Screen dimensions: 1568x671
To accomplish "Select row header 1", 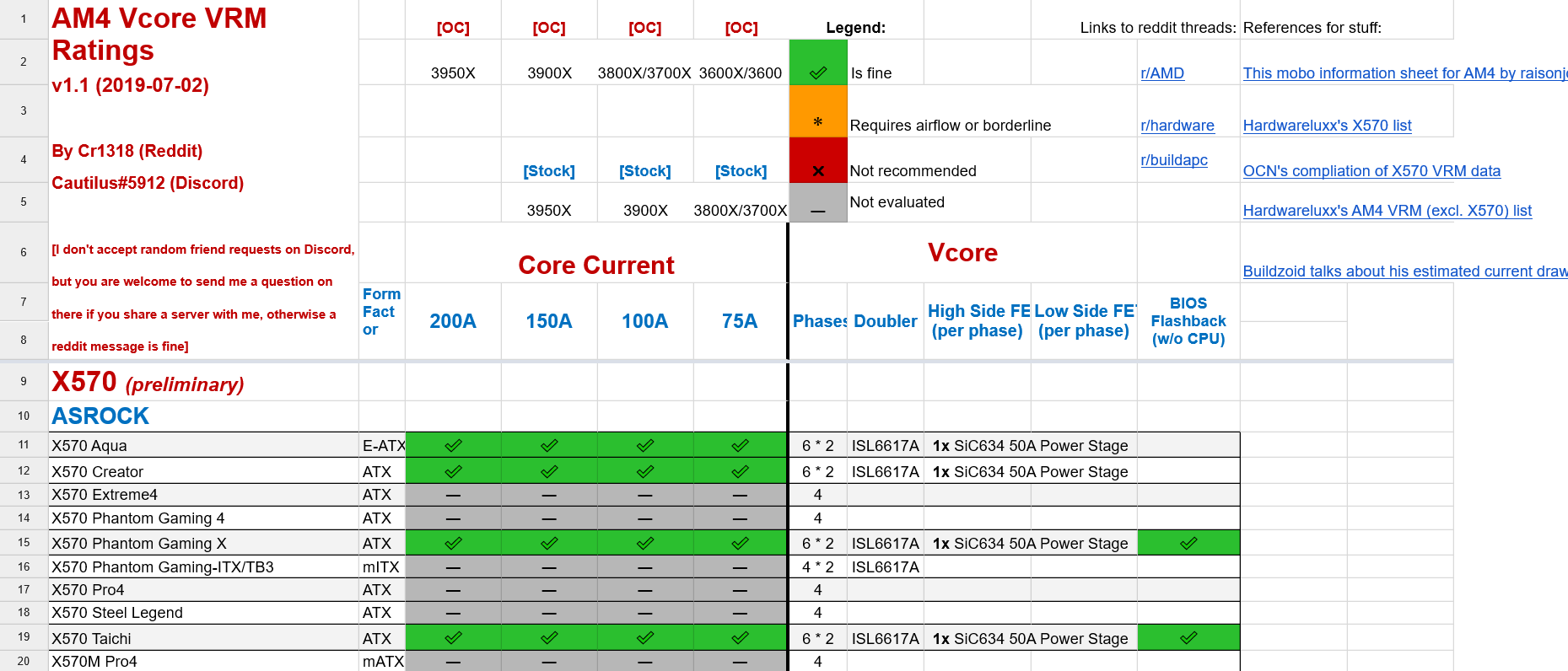I will pyautogui.click(x=24, y=19).
